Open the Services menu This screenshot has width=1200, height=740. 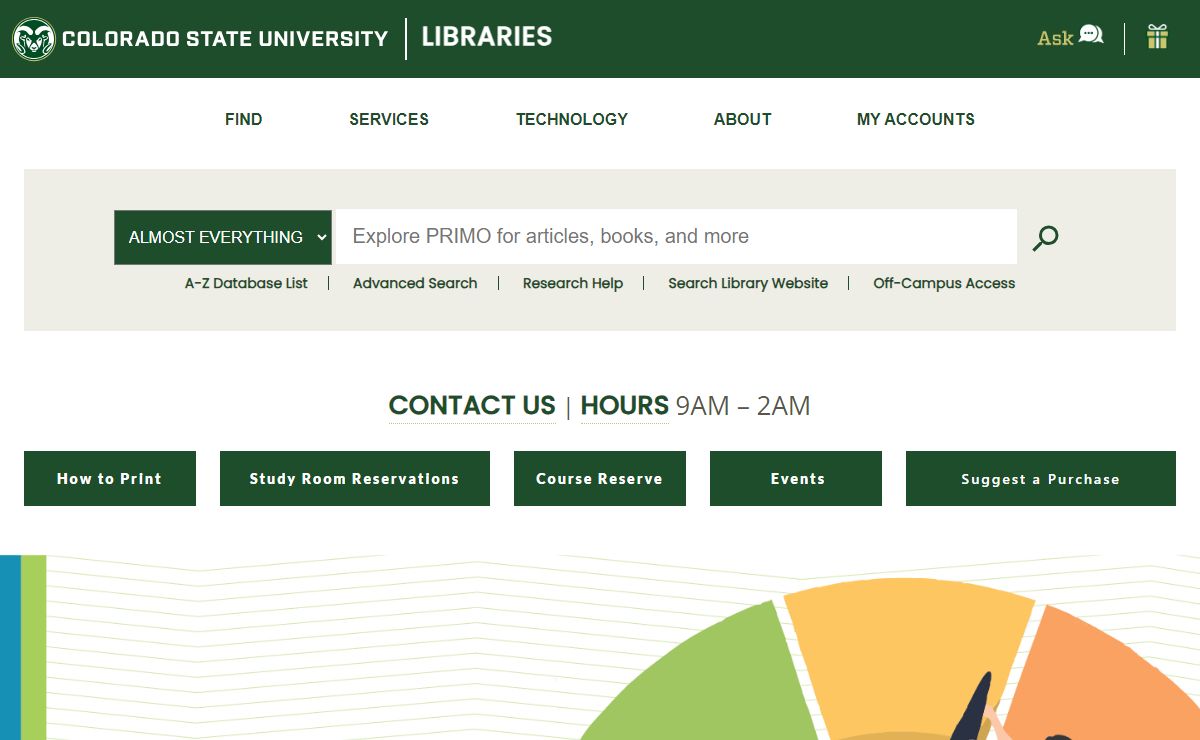389,119
